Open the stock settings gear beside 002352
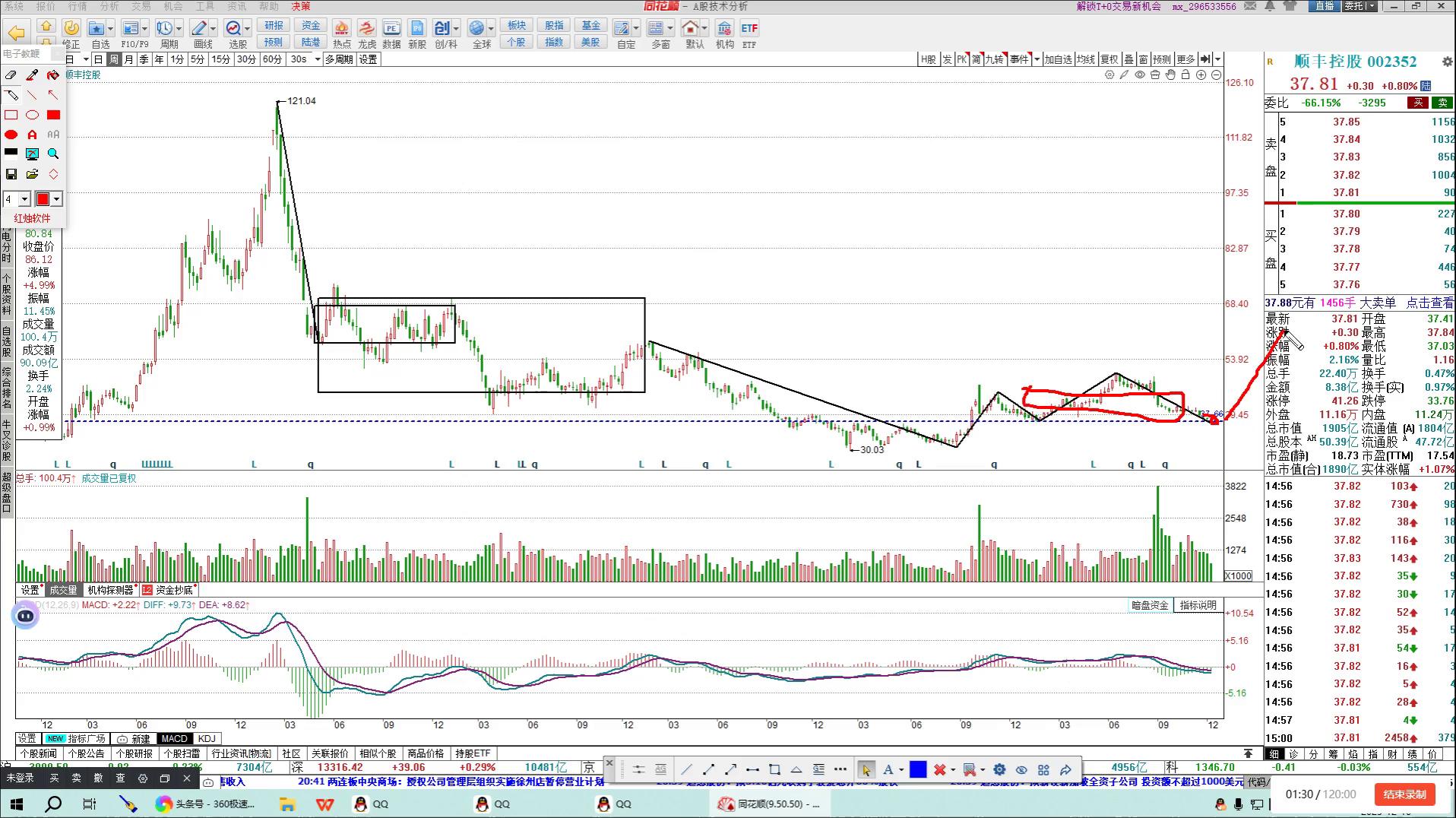Screen dimensions: 1456x818 pyautogui.click(x=1447, y=62)
